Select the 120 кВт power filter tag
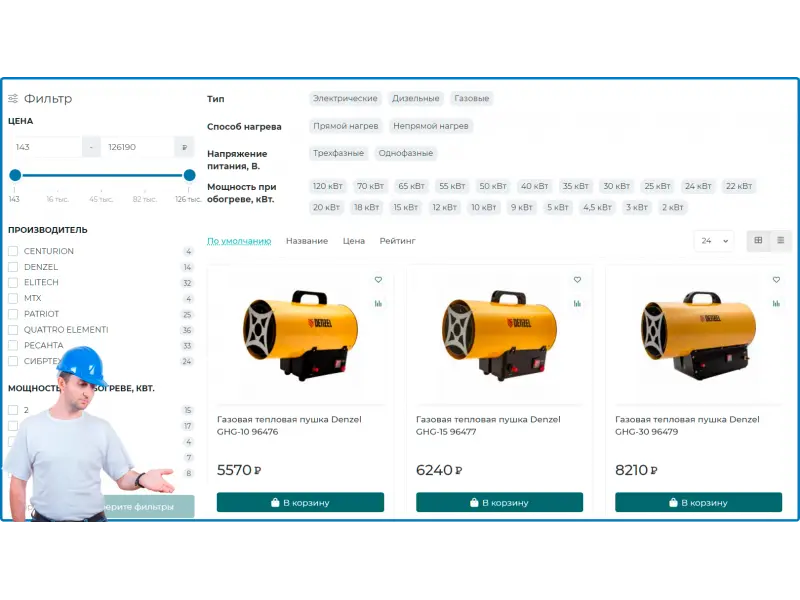The image size is (800, 600). 328,186
